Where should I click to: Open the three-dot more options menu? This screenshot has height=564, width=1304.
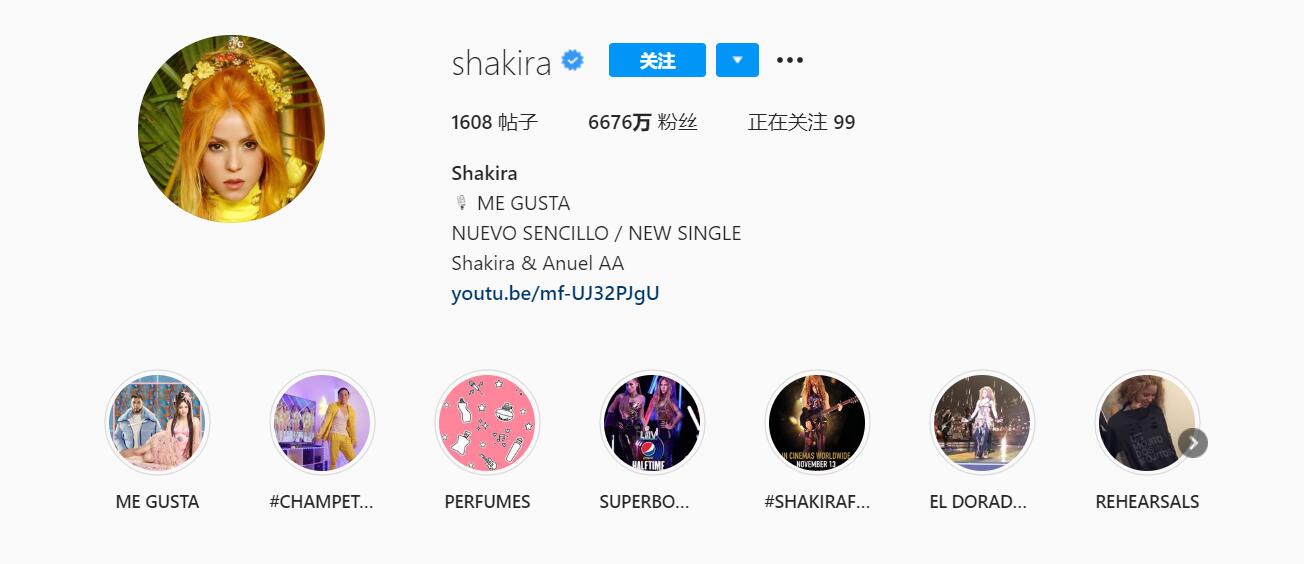coord(790,61)
